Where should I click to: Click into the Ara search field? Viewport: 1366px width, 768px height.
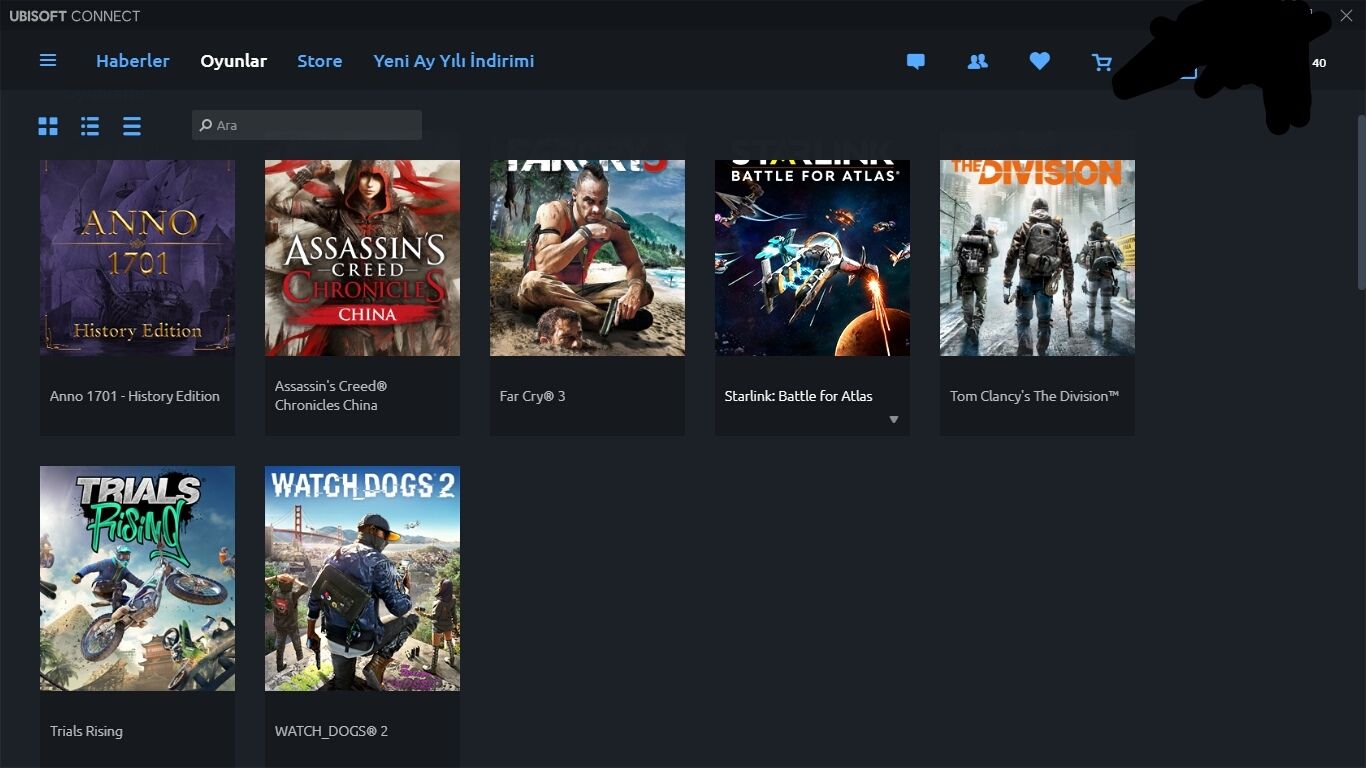(x=307, y=125)
